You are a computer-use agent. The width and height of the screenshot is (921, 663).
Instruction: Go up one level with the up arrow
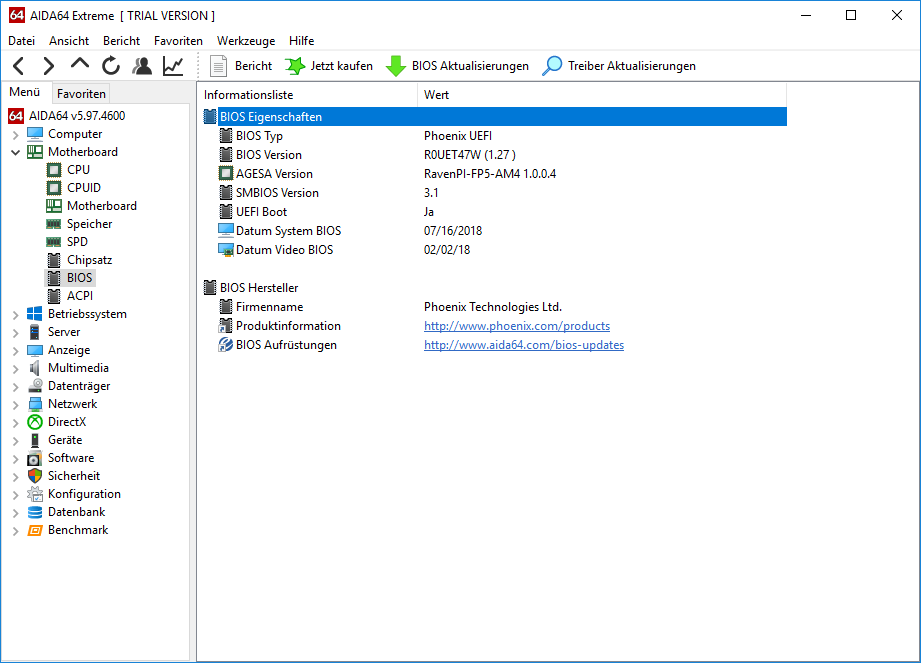click(80, 65)
